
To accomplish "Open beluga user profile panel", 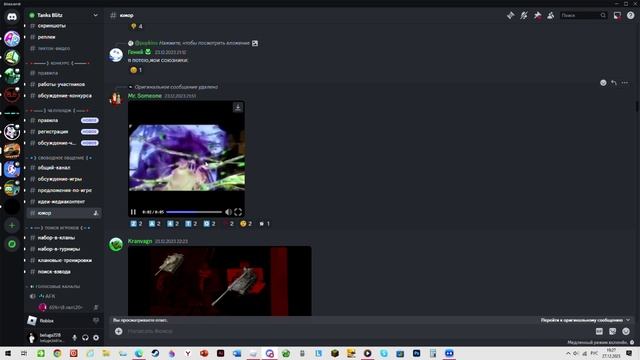I will 46,338.
